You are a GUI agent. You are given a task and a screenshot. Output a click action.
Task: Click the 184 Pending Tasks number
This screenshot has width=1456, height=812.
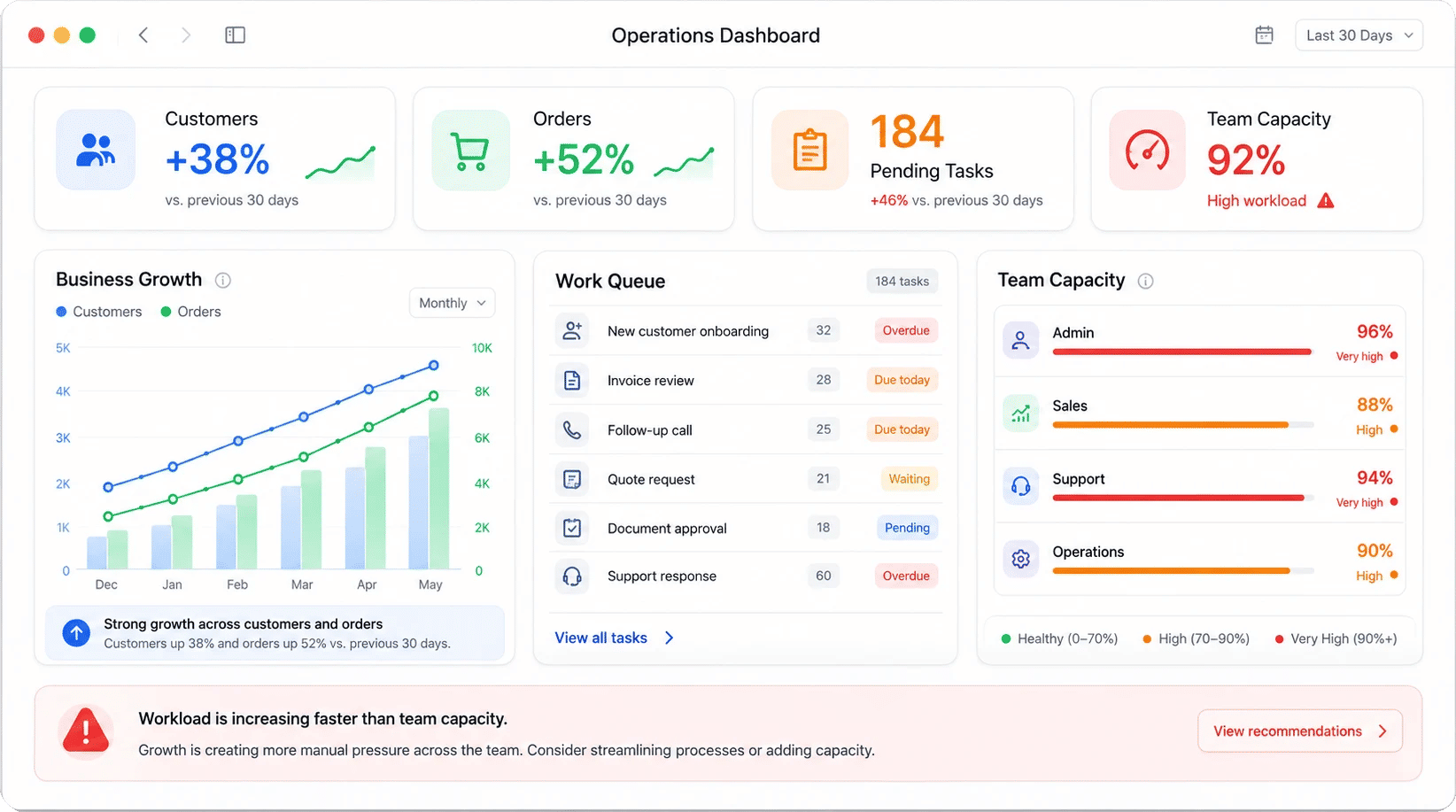(x=907, y=132)
